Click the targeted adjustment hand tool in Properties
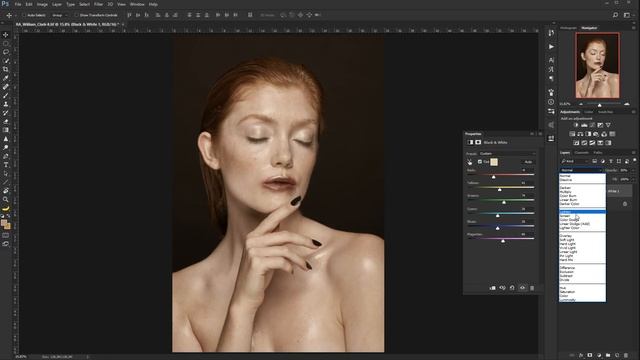Image resolution: width=640 pixels, height=360 pixels. point(470,162)
